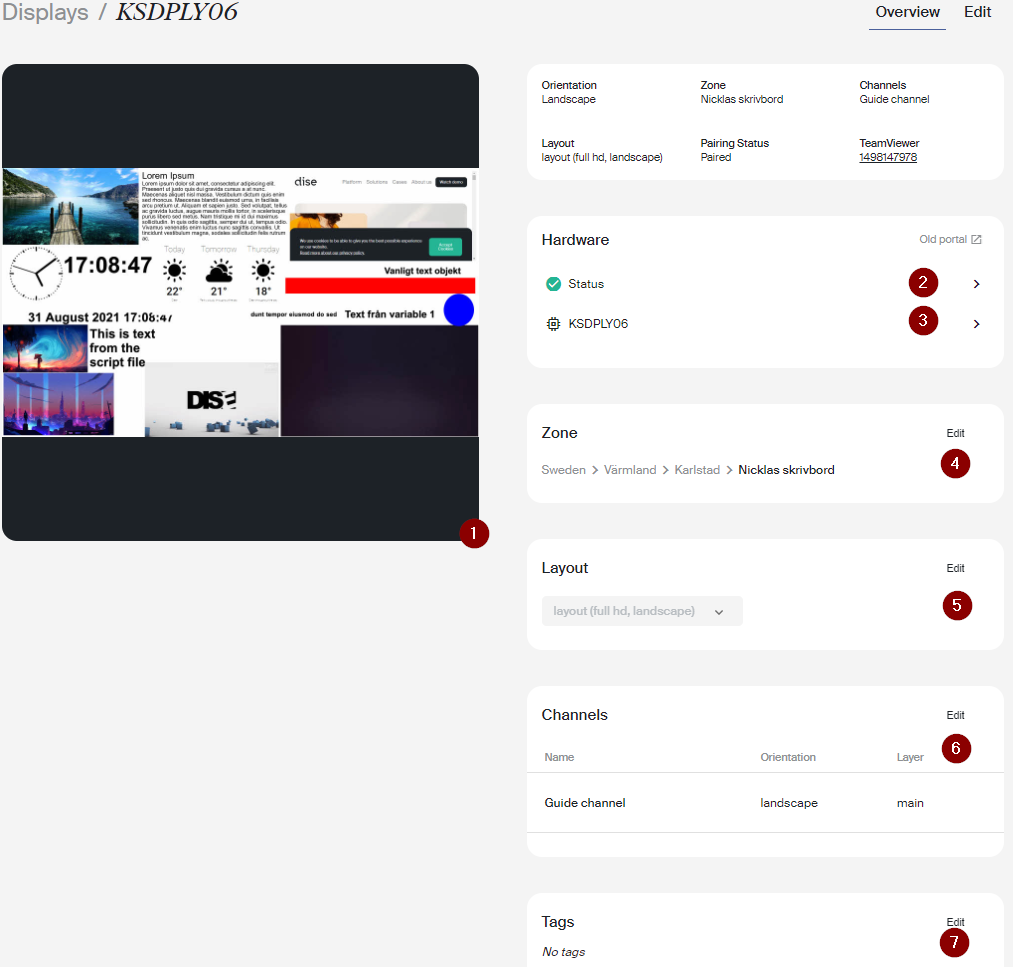Click the main layer cell

pyautogui.click(x=910, y=803)
